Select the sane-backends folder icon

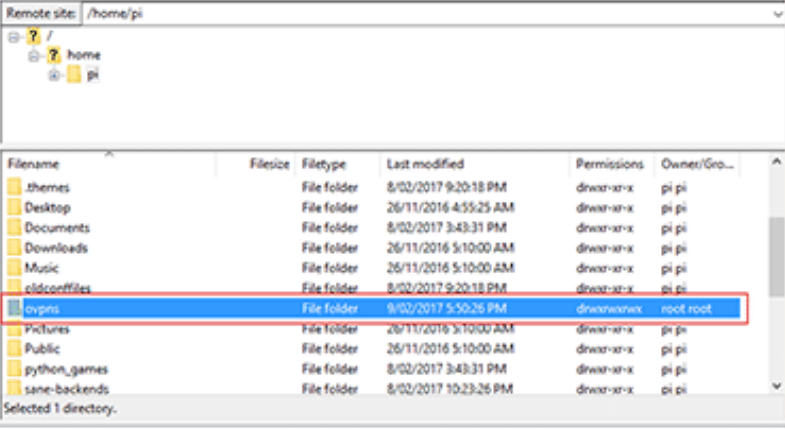(14, 389)
